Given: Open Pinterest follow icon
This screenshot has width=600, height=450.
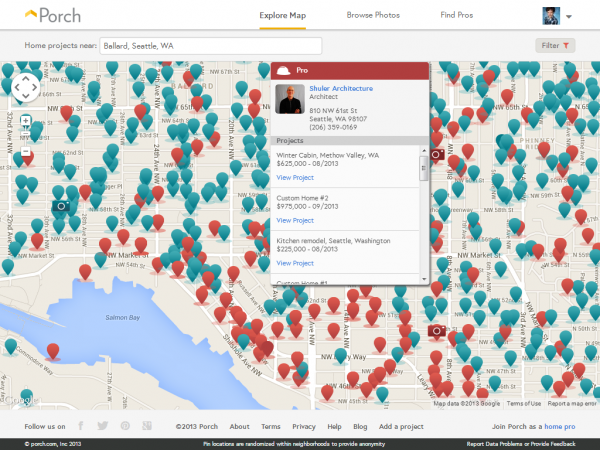Looking at the screenshot, I should tap(125, 426).
